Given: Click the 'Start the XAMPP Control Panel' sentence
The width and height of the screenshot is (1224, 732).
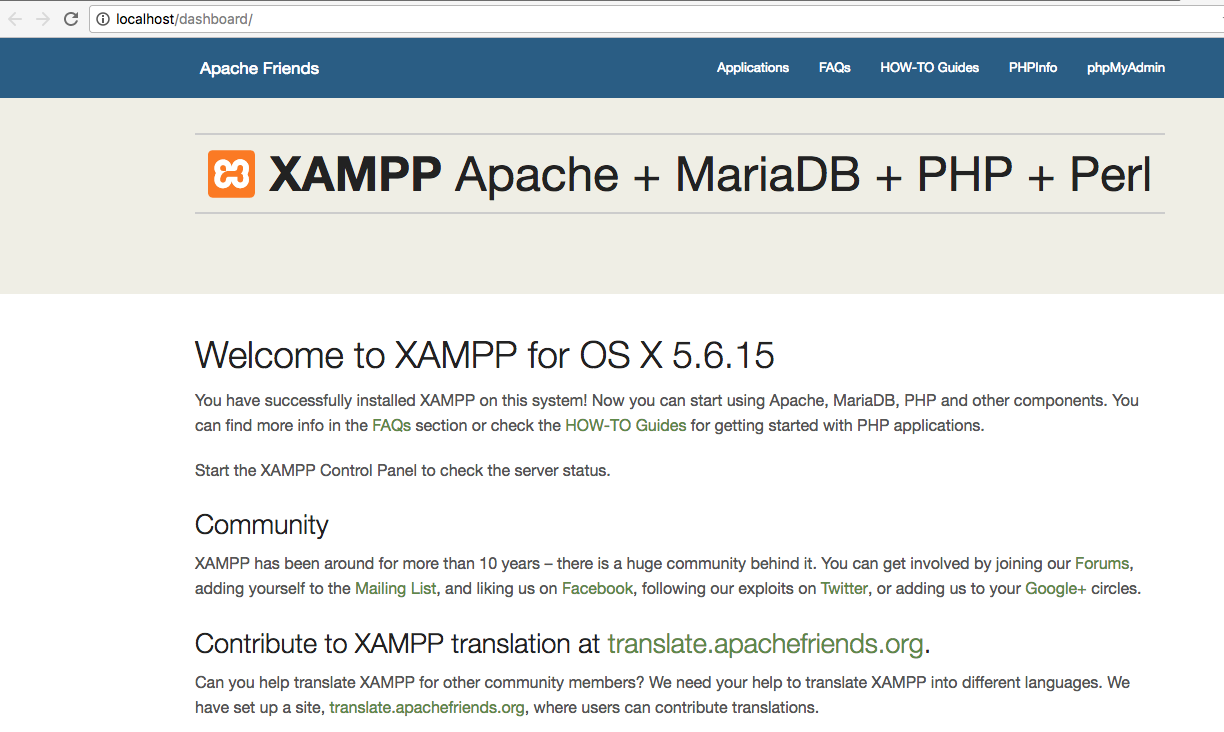Looking at the screenshot, I should 403,470.
